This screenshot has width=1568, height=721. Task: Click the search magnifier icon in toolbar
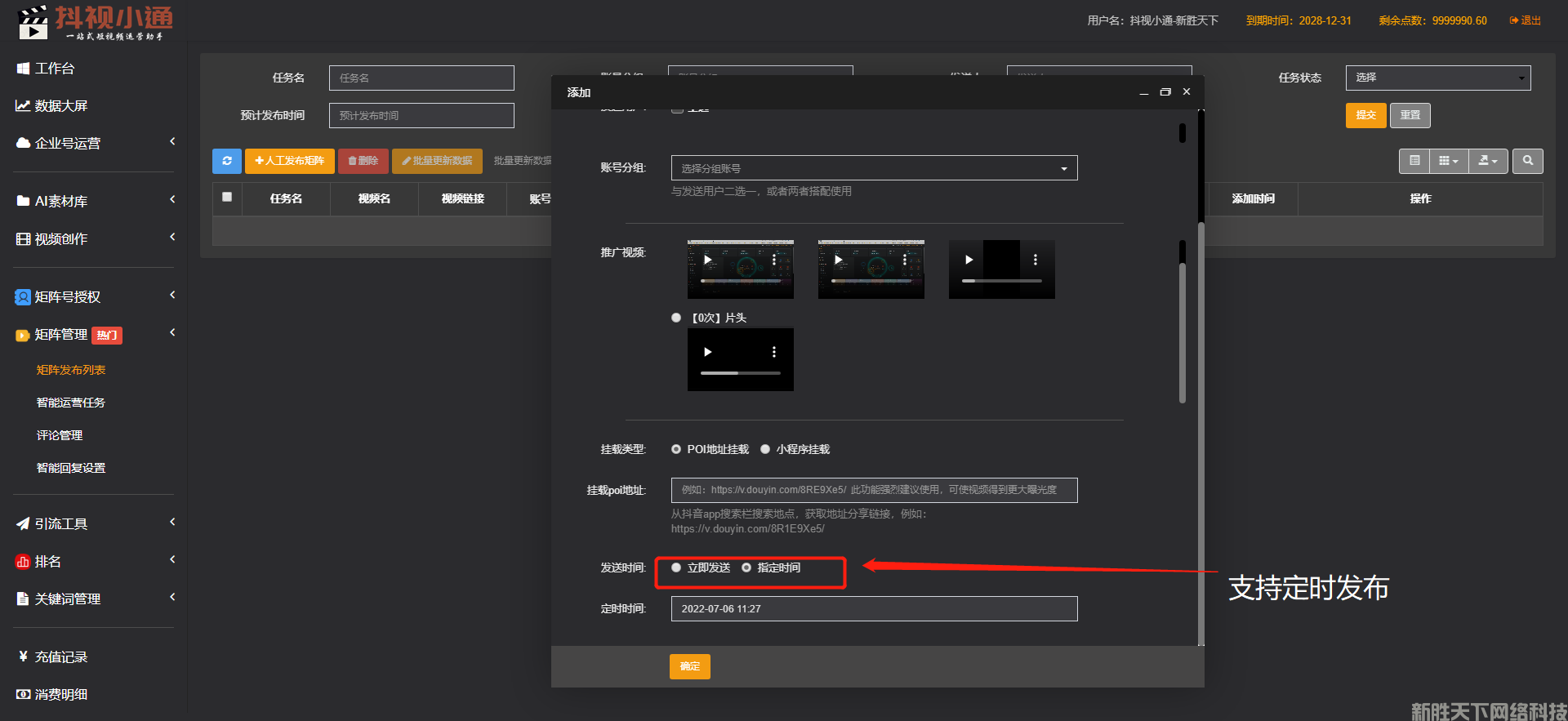point(1527,161)
